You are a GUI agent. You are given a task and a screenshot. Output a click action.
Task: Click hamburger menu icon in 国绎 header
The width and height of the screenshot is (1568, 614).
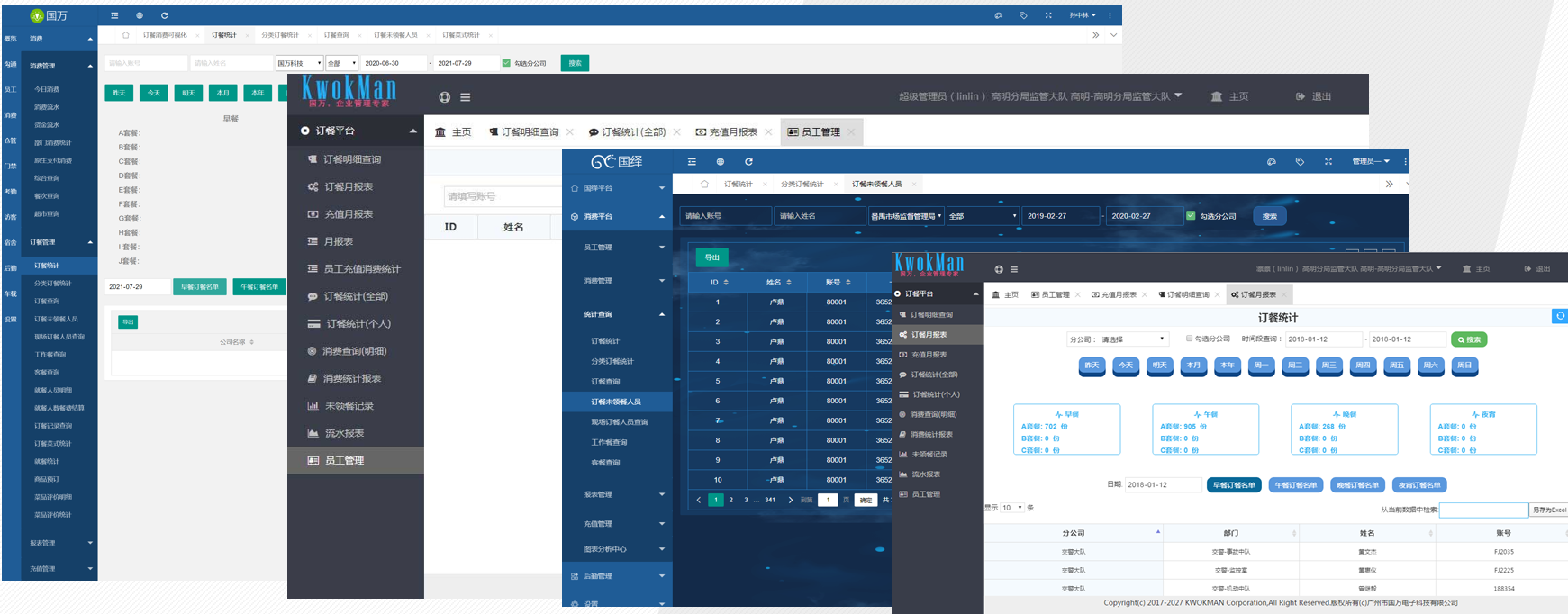coord(692,162)
